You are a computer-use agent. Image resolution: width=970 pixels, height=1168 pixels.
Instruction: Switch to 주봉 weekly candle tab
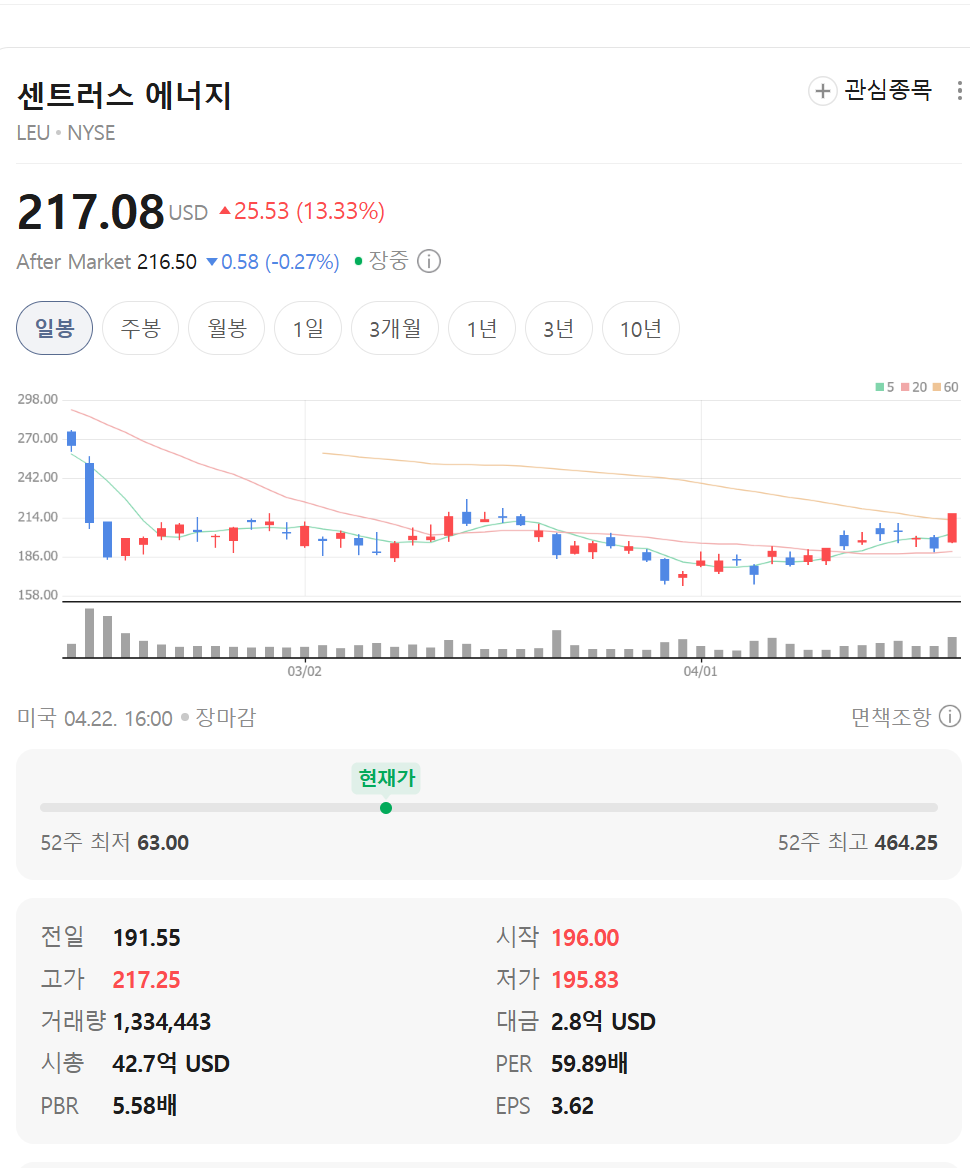140,328
